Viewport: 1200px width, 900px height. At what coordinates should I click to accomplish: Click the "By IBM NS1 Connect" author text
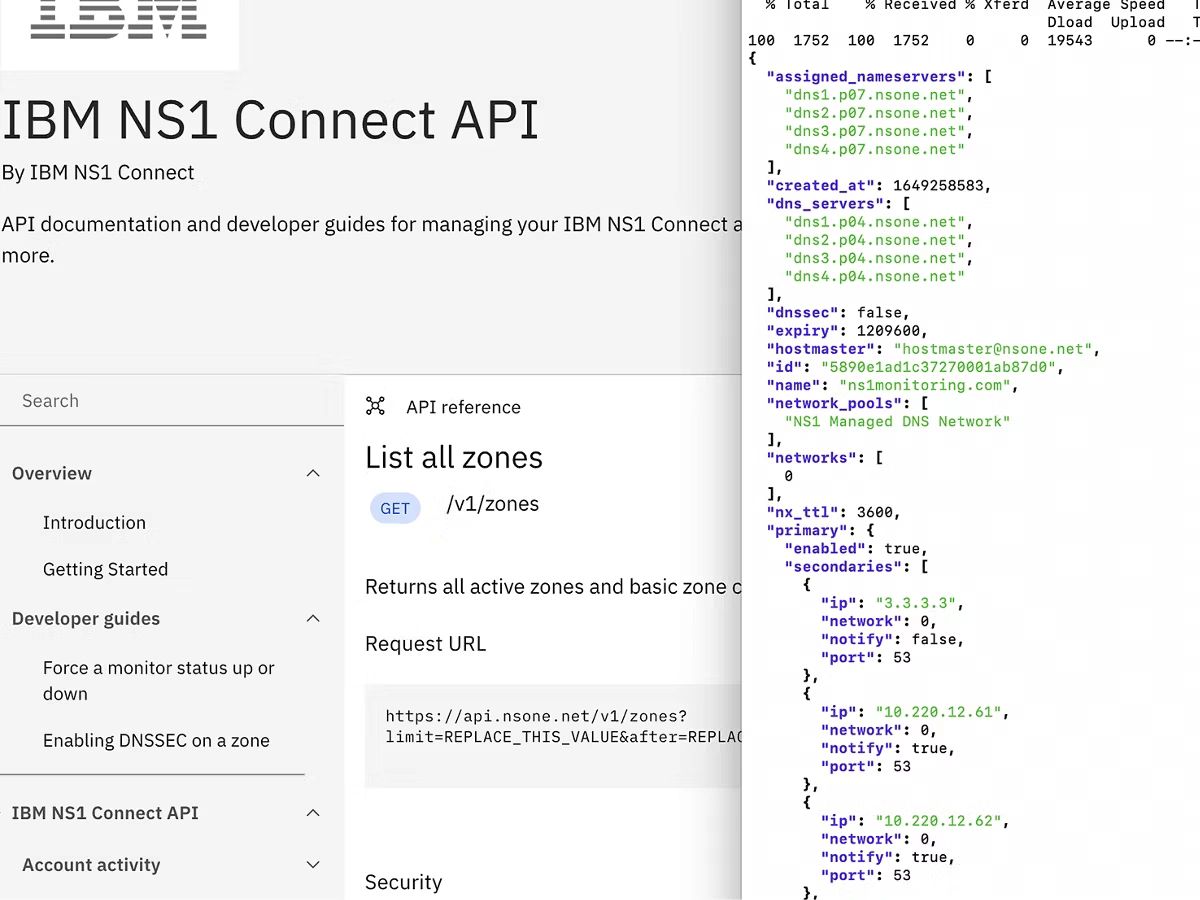[97, 172]
